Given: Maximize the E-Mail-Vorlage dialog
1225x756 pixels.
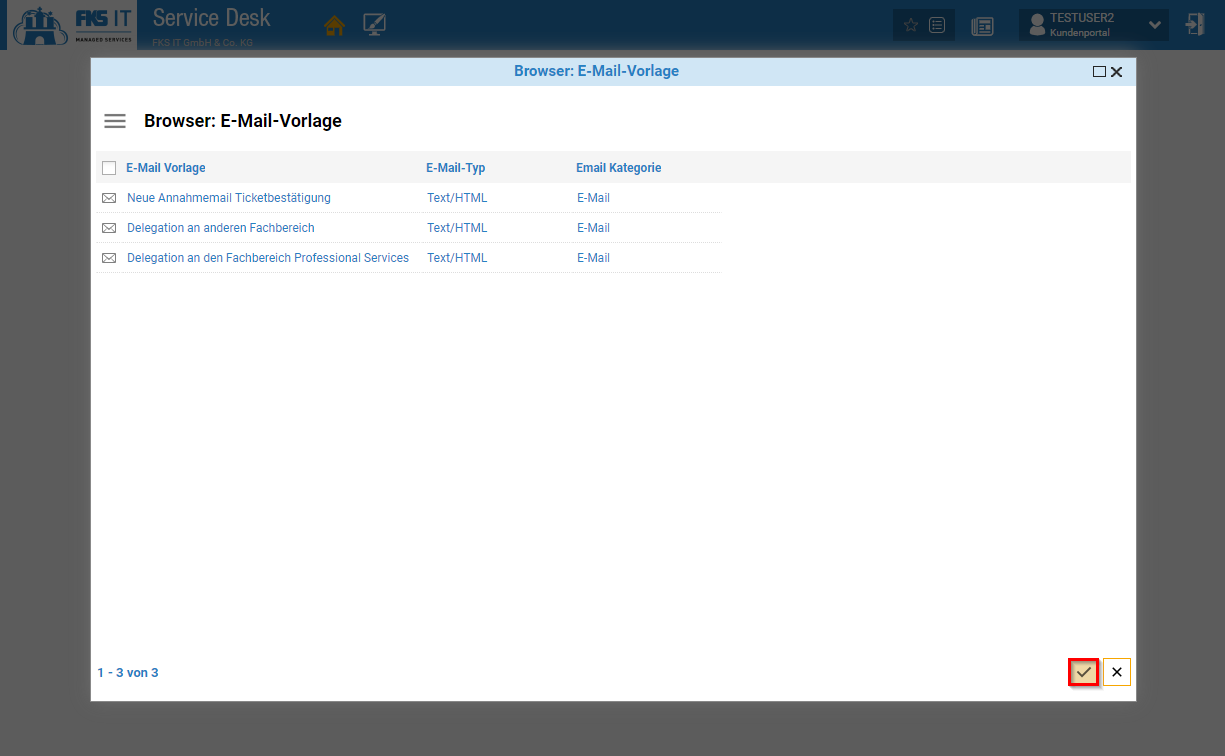Looking at the screenshot, I should point(1099,72).
